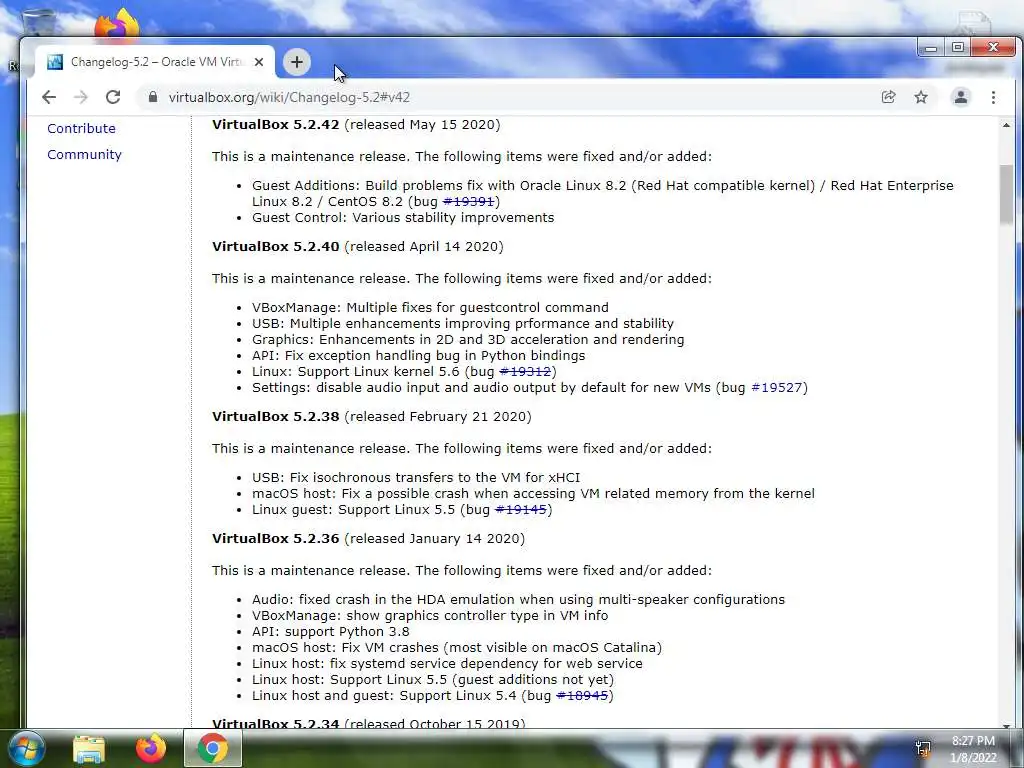Launch Firefox from the taskbar

pyautogui.click(x=151, y=749)
